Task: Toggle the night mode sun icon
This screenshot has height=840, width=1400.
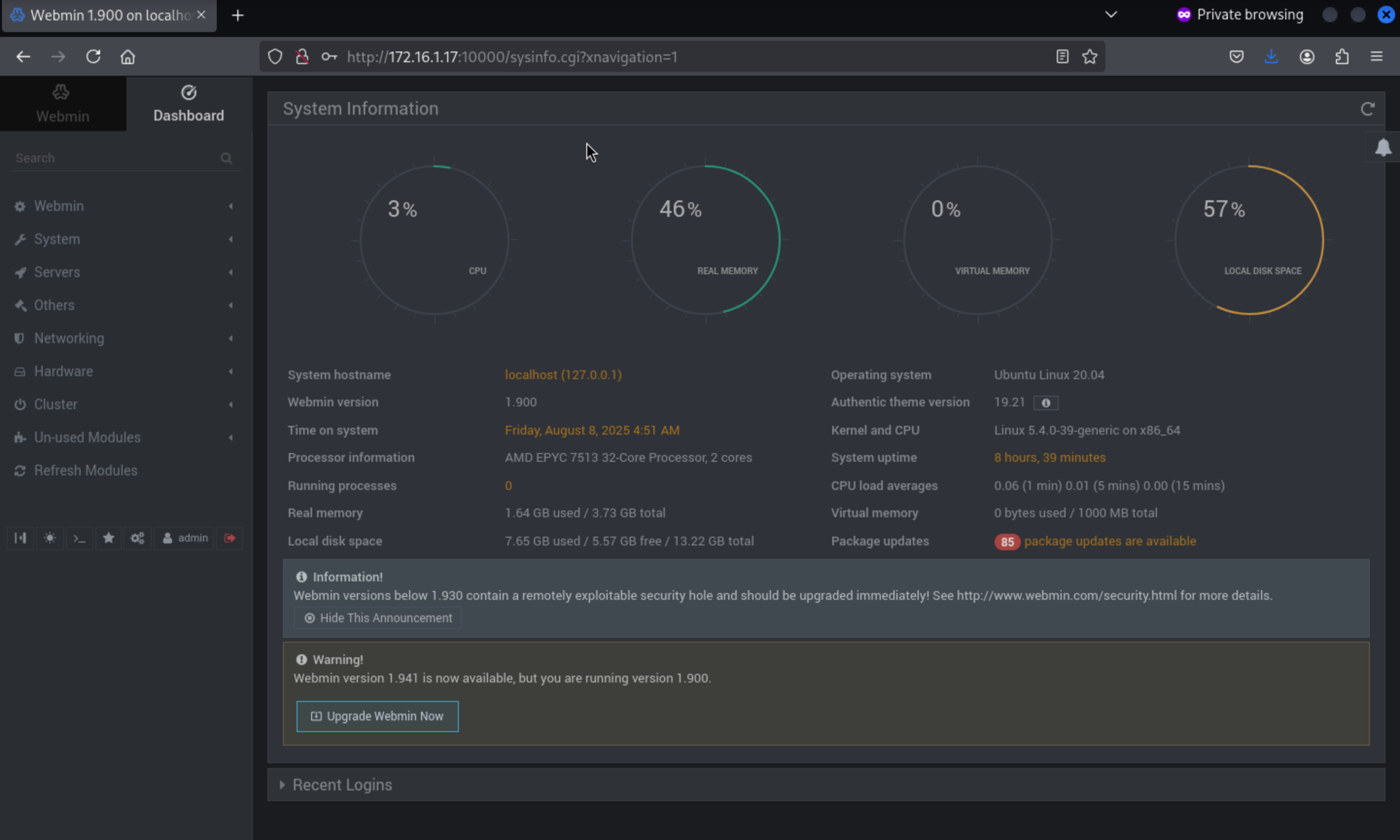Action: point(50,538)
